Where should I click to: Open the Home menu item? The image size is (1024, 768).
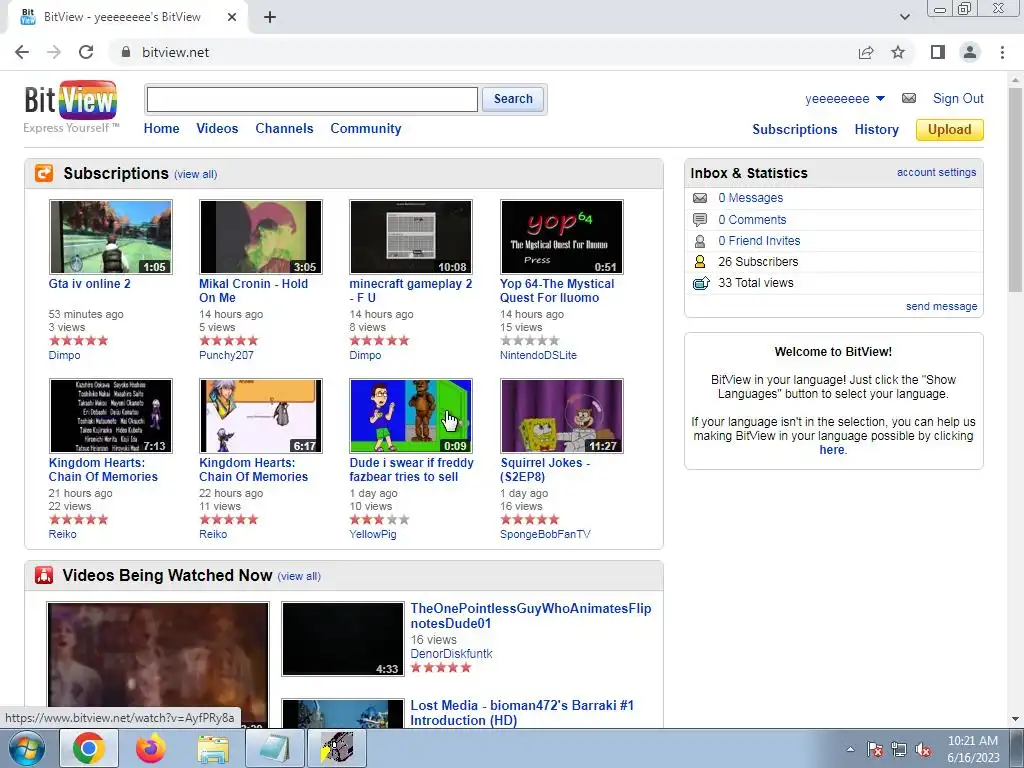pyautogui.click(x=161, y=129)
